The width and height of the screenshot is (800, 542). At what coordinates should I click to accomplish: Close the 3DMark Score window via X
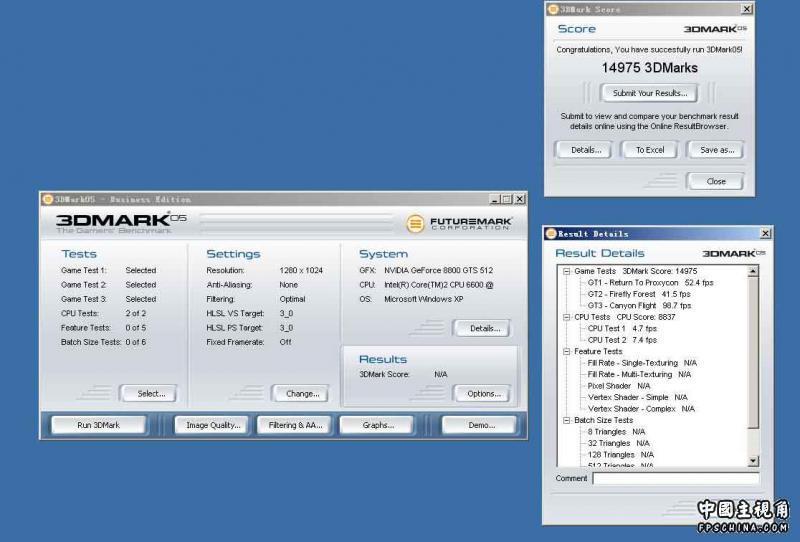746,9
